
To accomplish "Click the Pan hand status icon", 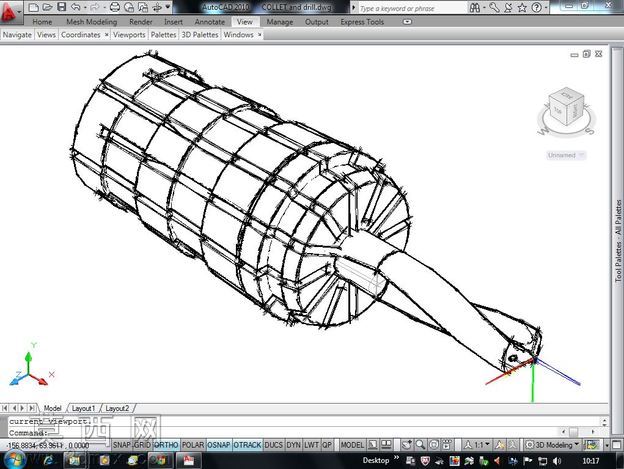I will (x=407, y=445).
